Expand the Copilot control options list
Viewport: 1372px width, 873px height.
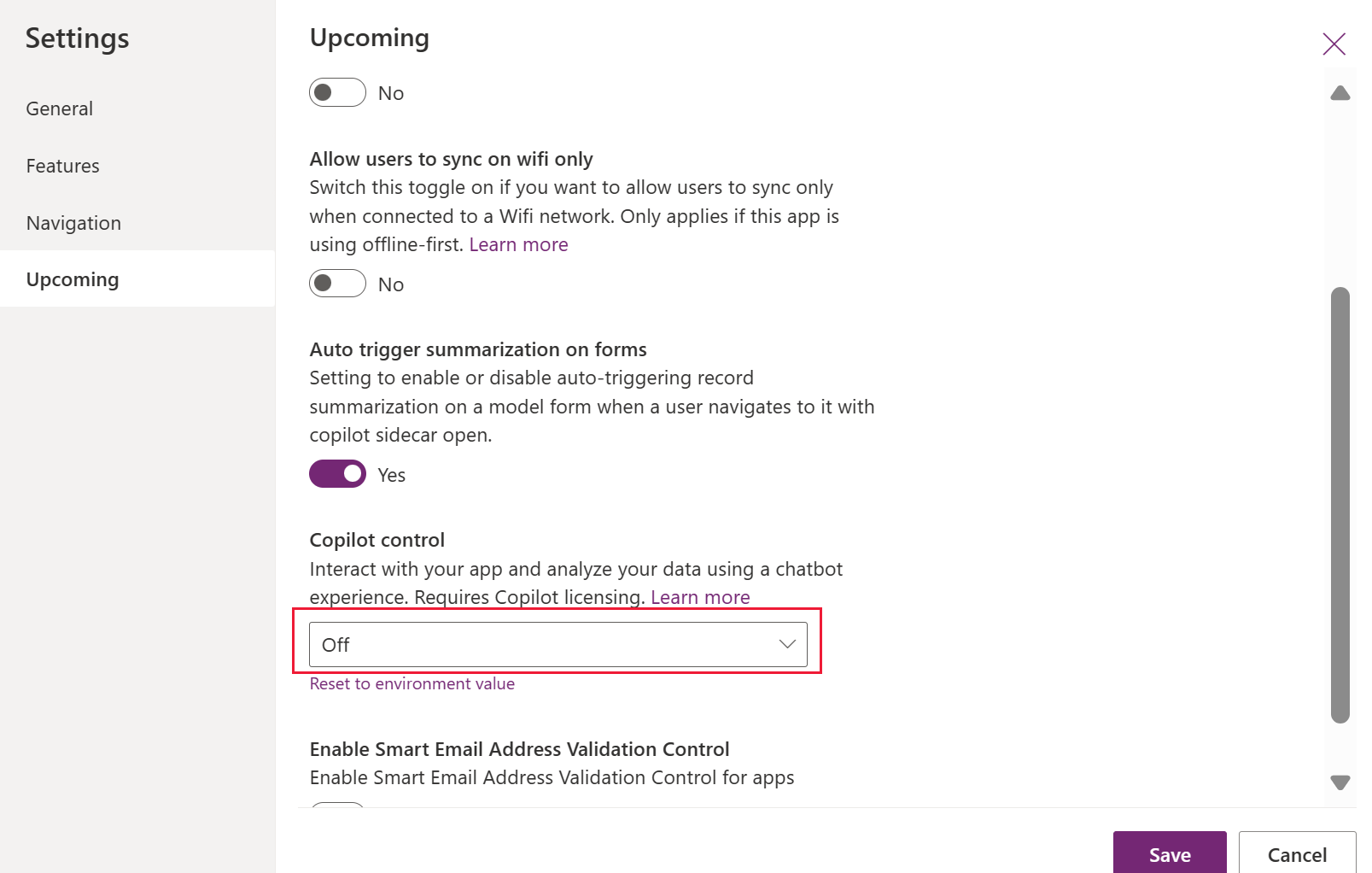pos(558,644)
